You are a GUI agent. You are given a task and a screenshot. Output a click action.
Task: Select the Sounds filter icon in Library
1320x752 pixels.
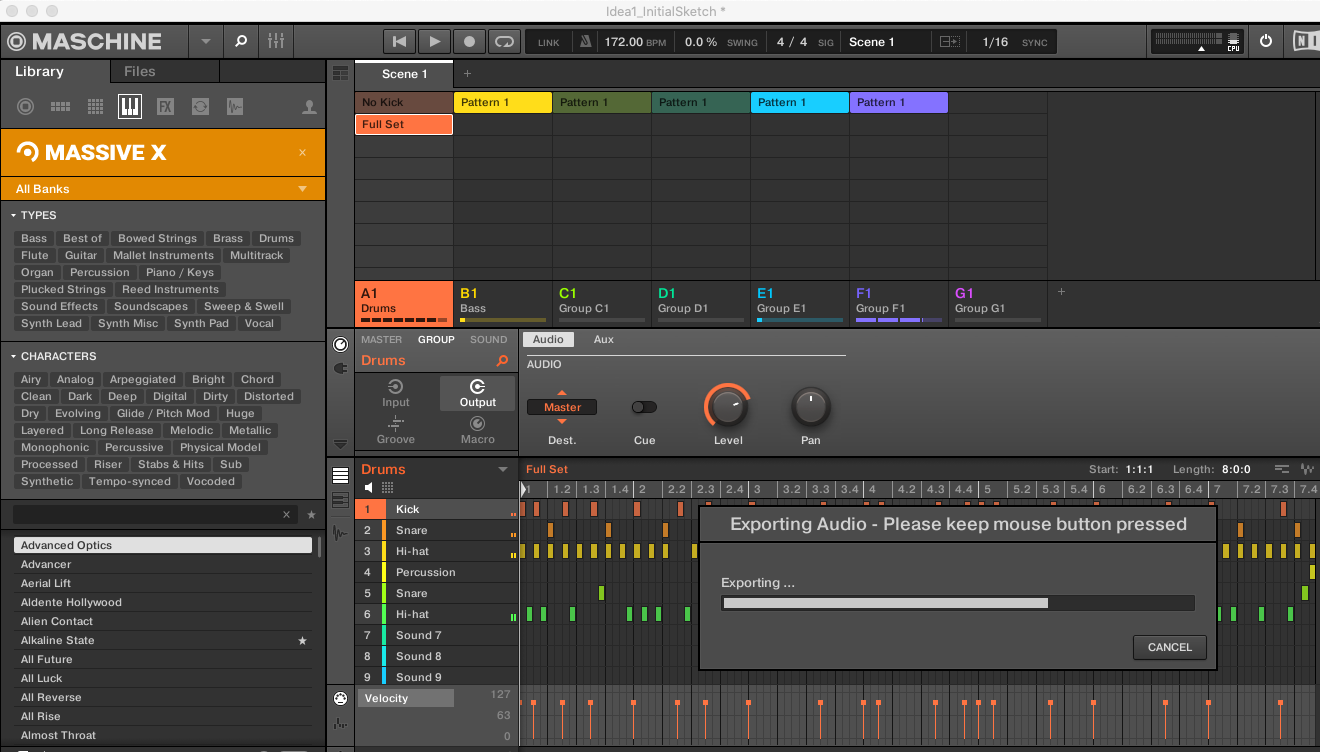pyautogui.click(x=95, y=106)
